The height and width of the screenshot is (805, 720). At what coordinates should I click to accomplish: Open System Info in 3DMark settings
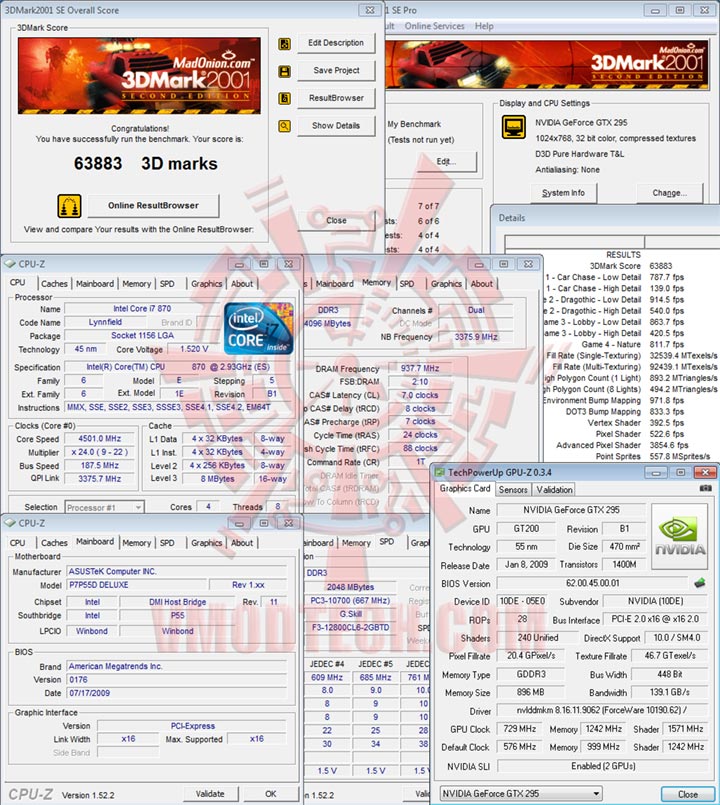[563, 193]
